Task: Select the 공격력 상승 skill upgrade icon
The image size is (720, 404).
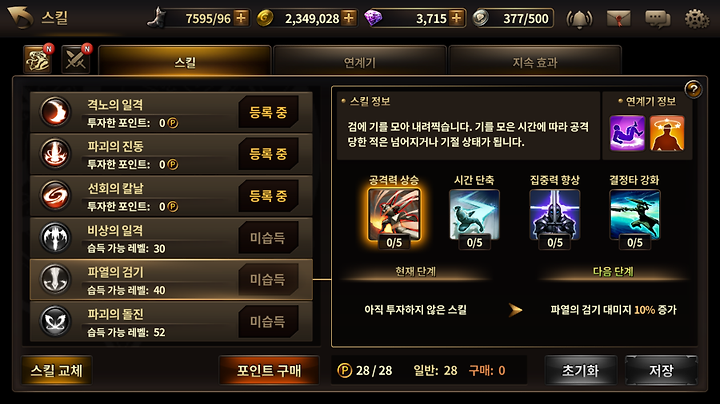Action: click(x=394, y=214)
